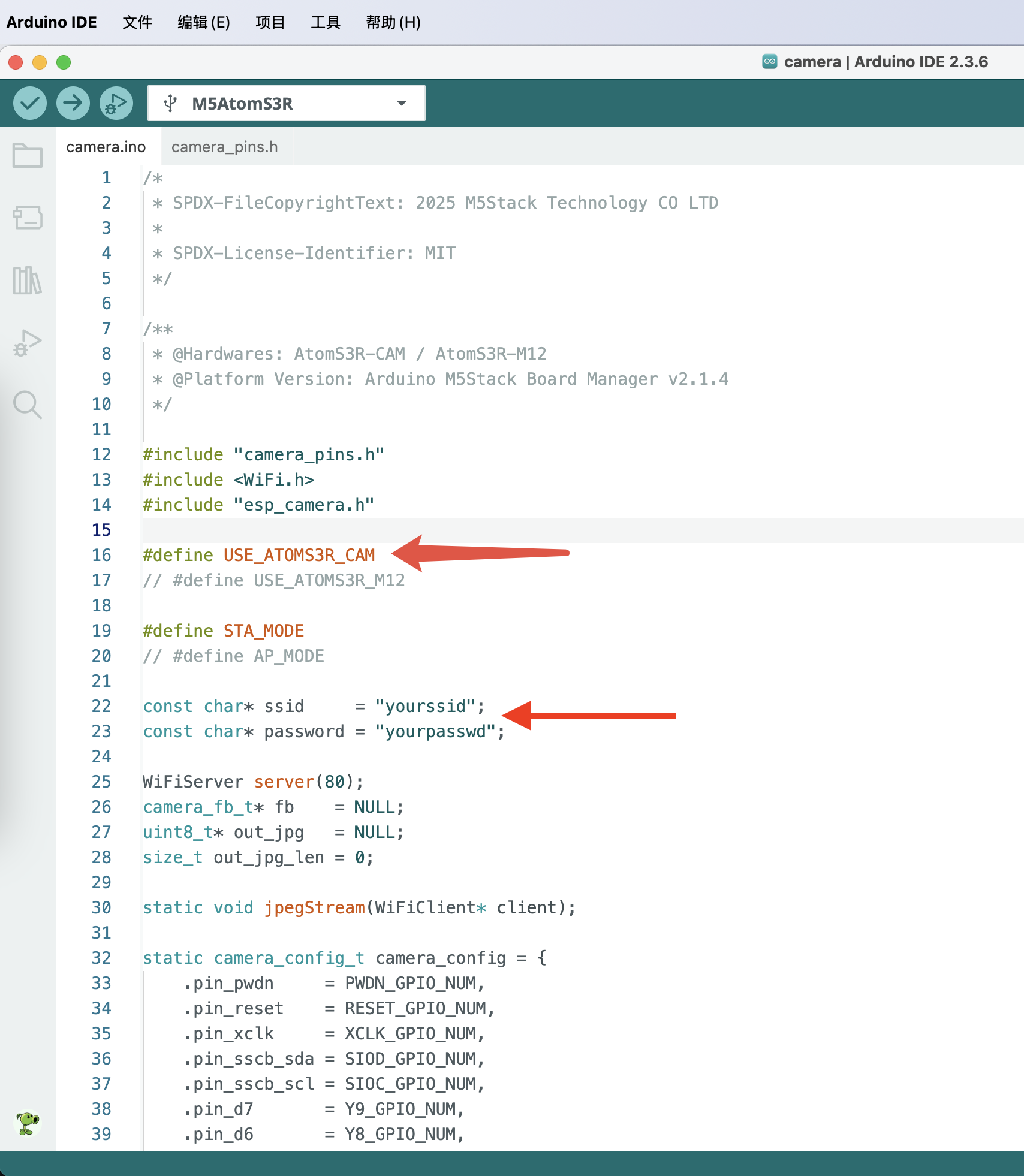The height and width of the screenshot is (1176, 1024).
Task: Click the Verify sketch checkmark button
Action: tap(30, 103)
